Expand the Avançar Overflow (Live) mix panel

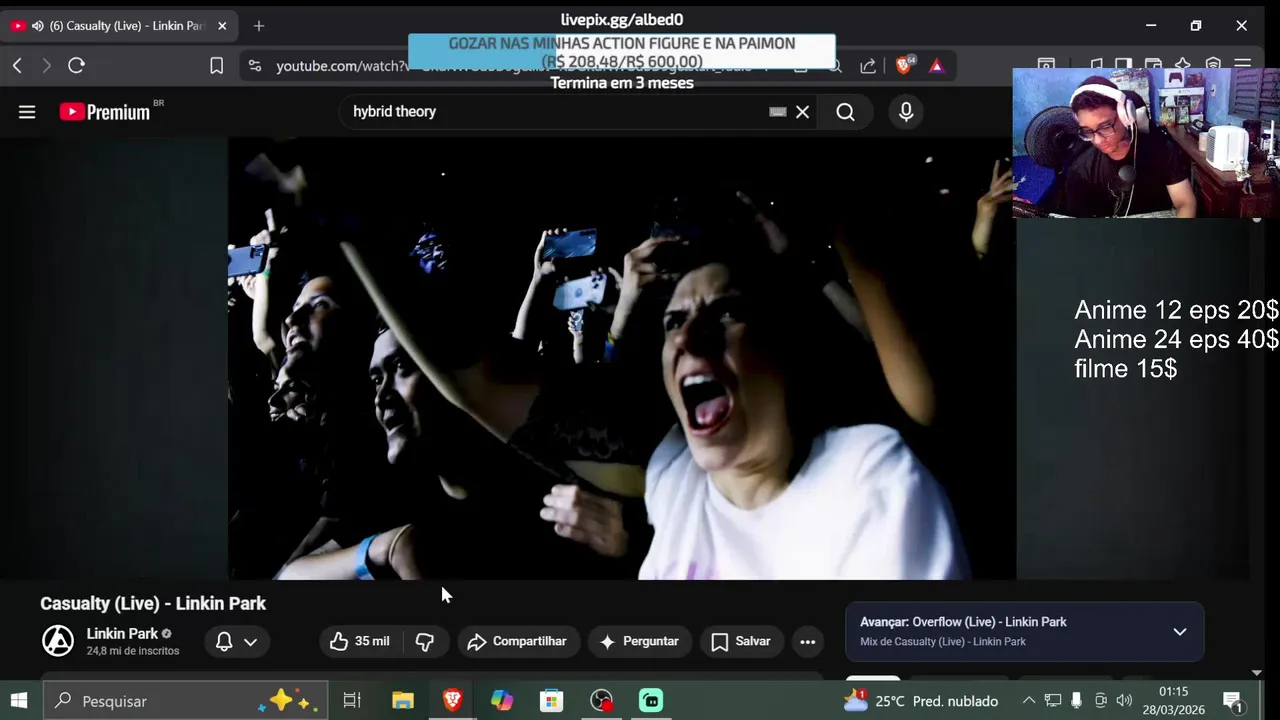(1180, 632)
